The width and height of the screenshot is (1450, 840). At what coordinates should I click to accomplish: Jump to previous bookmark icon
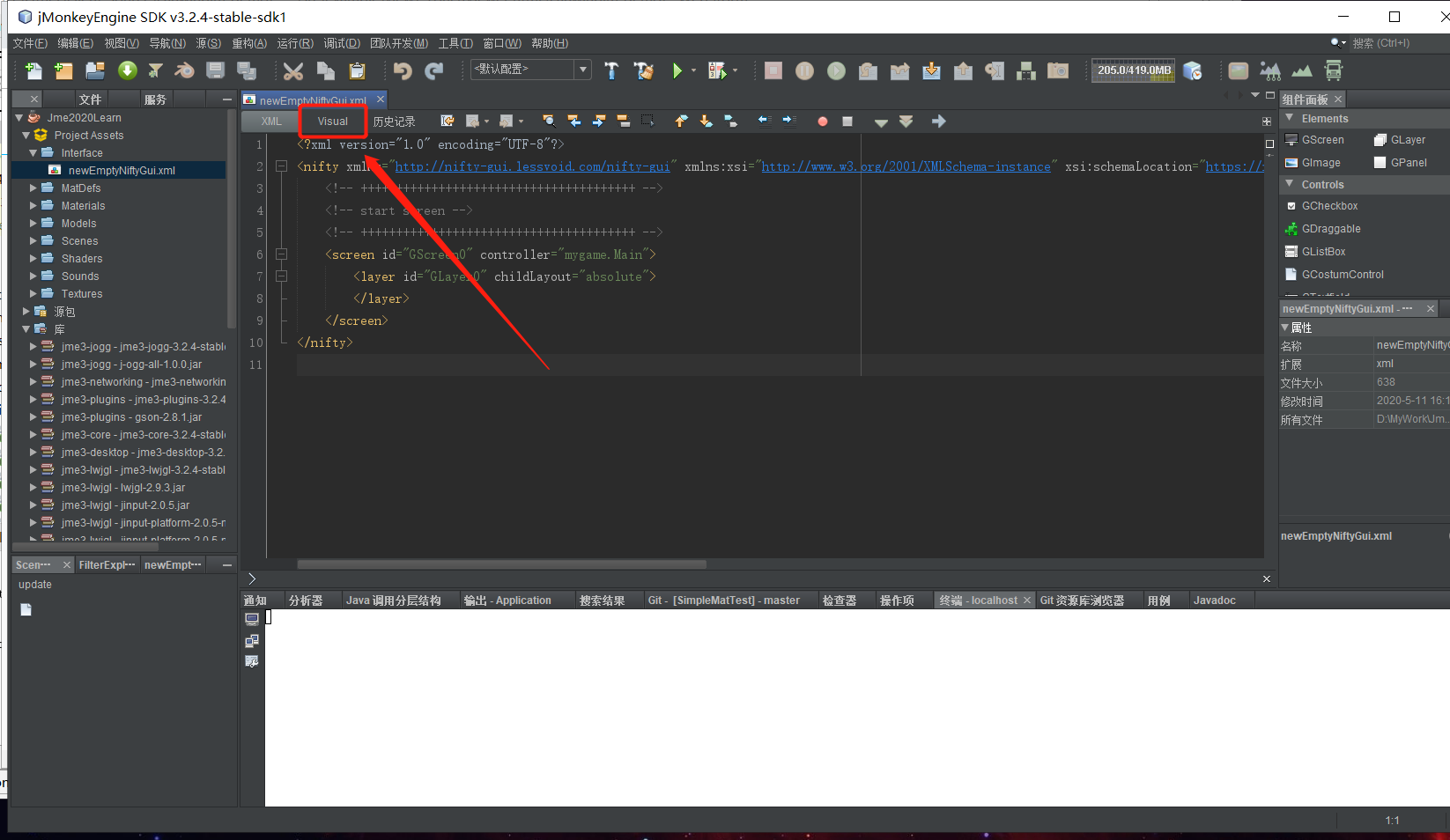[x=681, y=121]
